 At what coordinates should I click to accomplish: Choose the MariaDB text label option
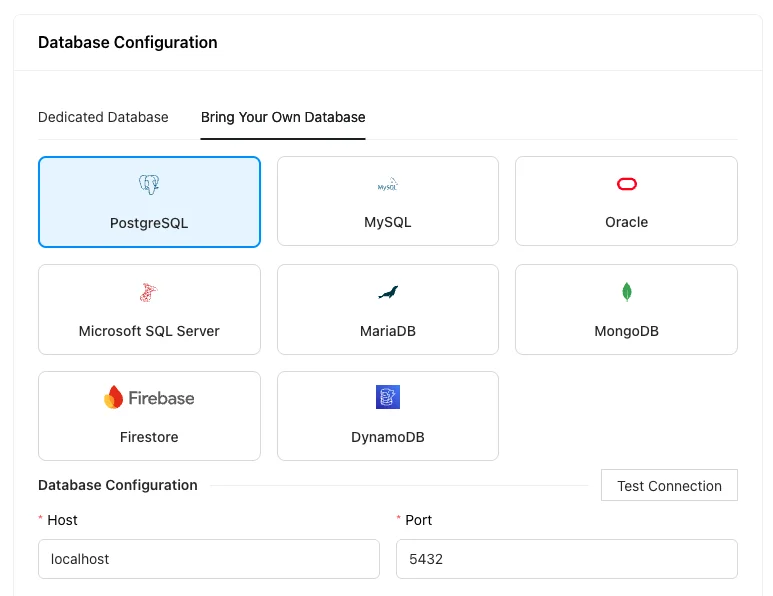pos(387,331)
